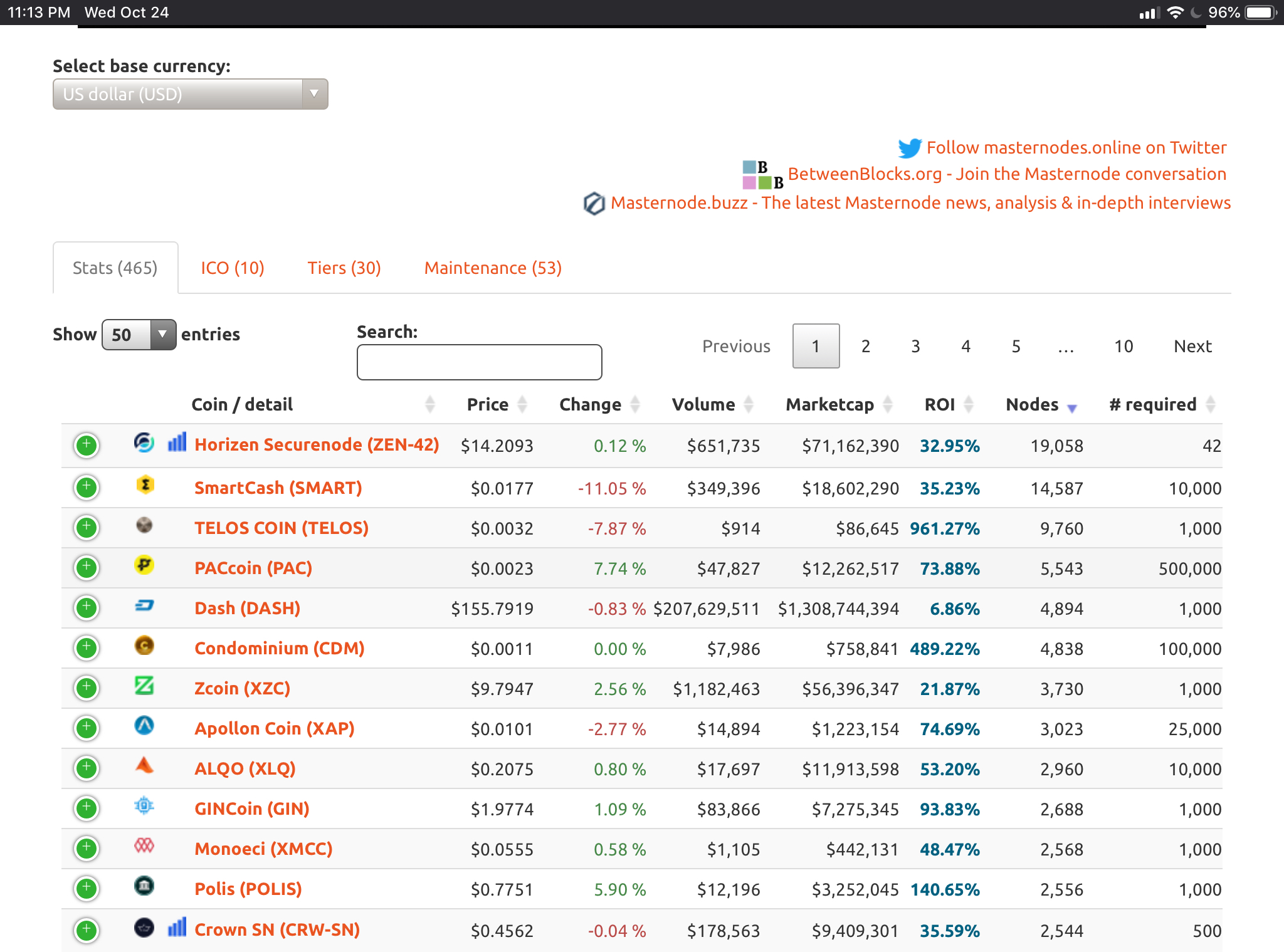This screenshot has width=1284, height=952.
Task: Click the Horizen coin logo icon
Action: coord(144,442)
